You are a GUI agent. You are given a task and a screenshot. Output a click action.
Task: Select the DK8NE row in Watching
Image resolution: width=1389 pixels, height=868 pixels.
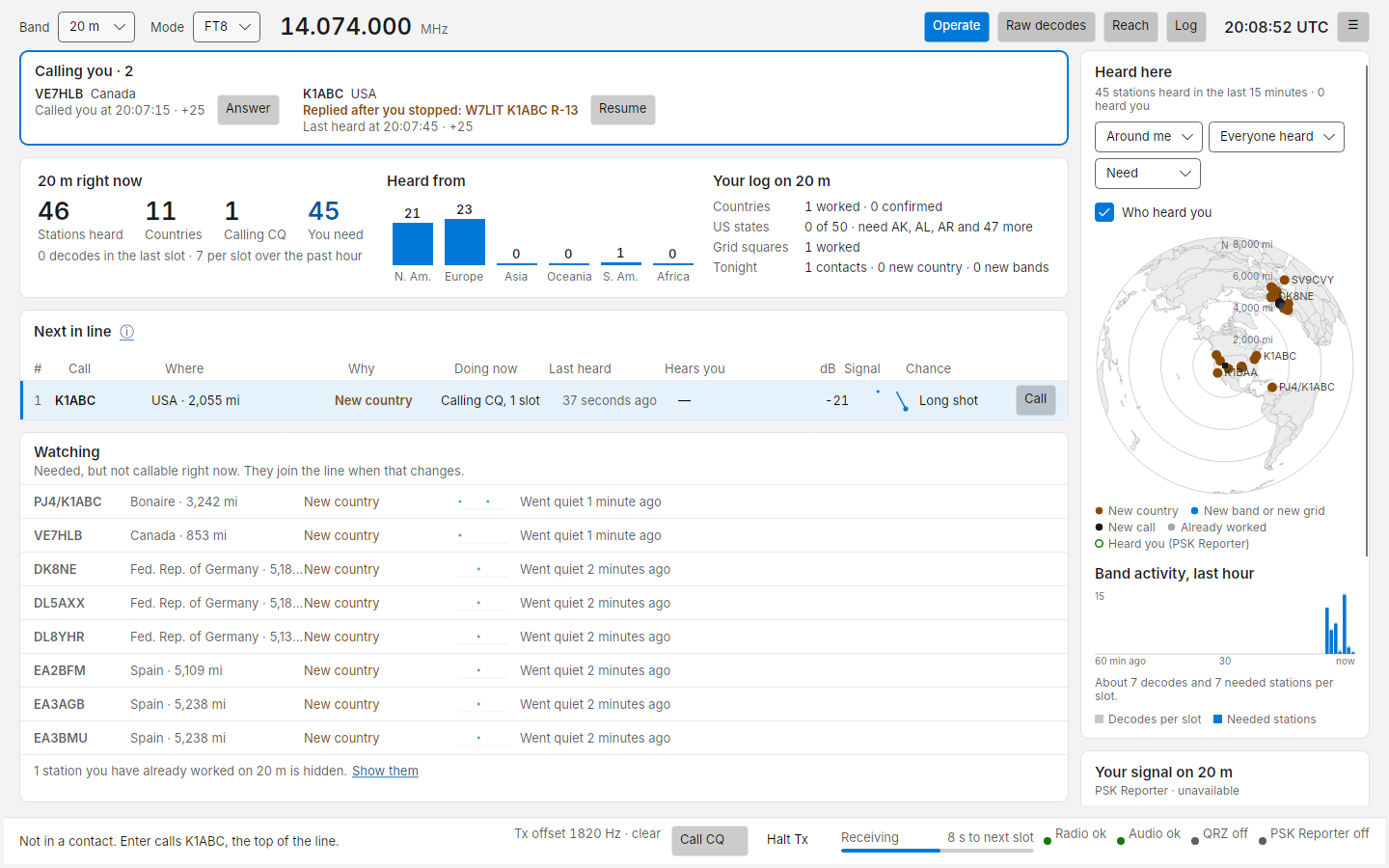click(x=544, y=569)
